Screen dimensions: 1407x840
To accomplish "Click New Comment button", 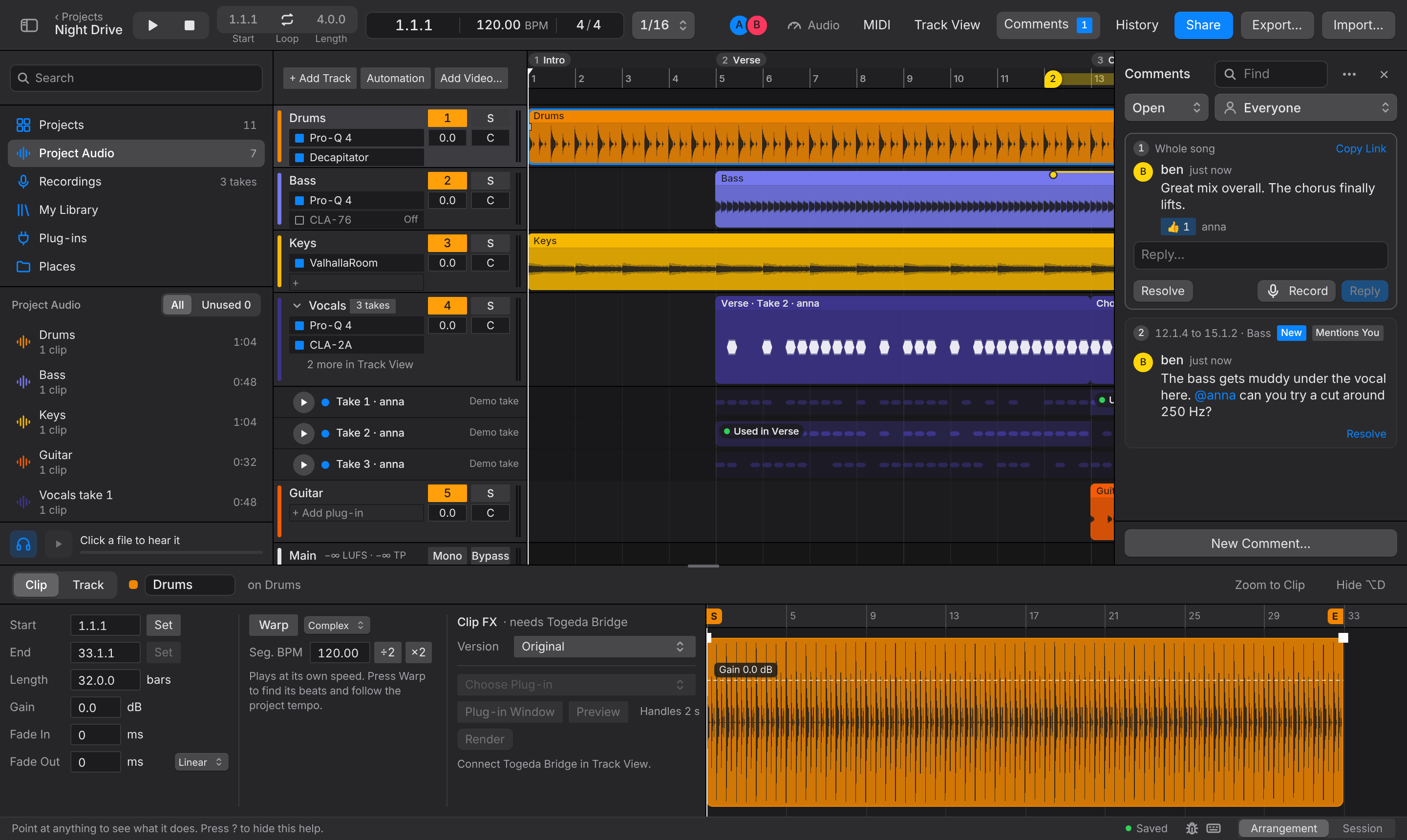I will tap(1260, 544).
